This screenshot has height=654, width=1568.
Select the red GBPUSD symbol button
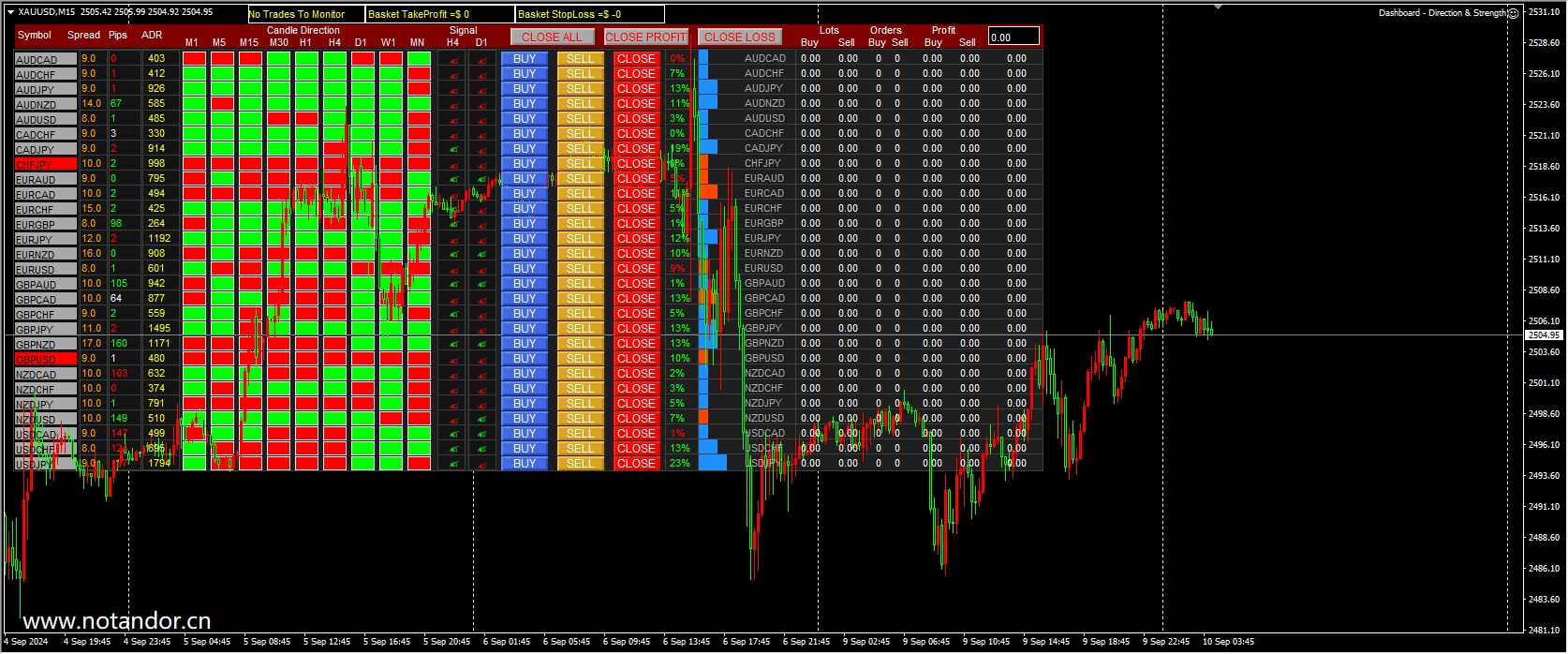coord(46,359)
